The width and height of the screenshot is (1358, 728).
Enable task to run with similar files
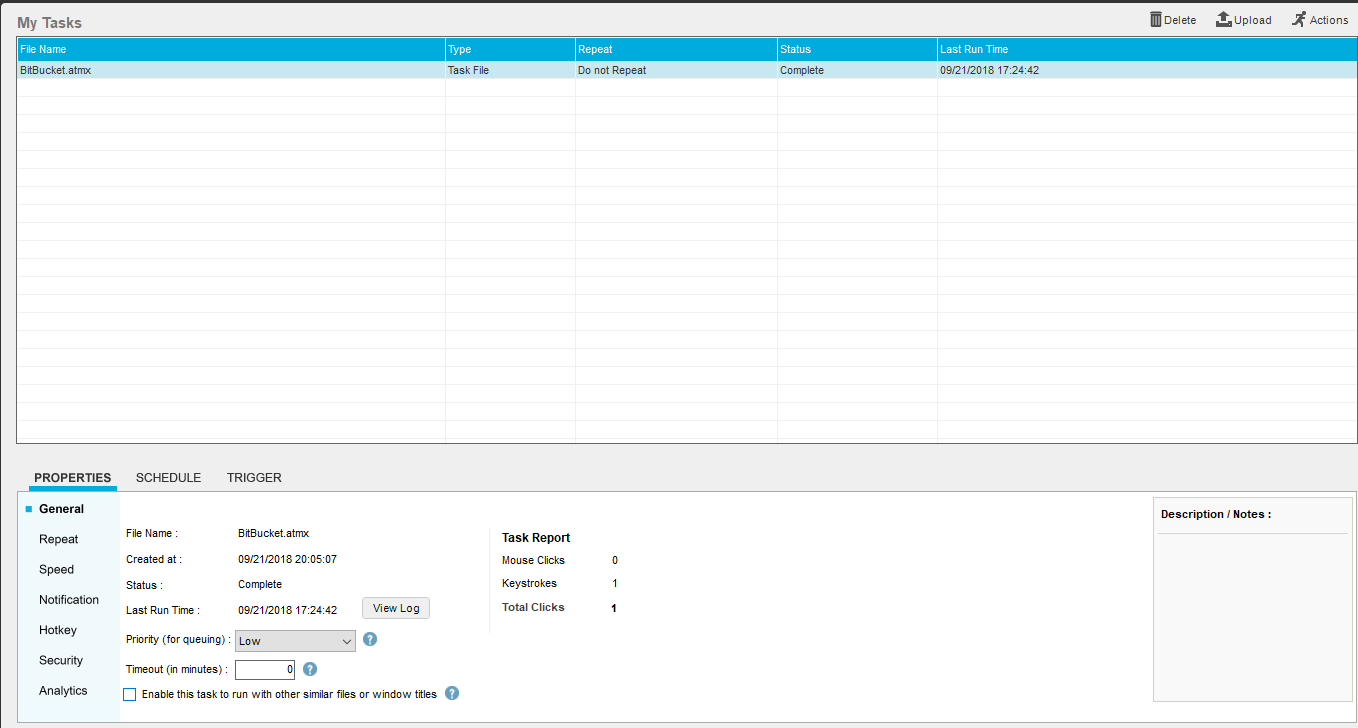pos(130,694)
